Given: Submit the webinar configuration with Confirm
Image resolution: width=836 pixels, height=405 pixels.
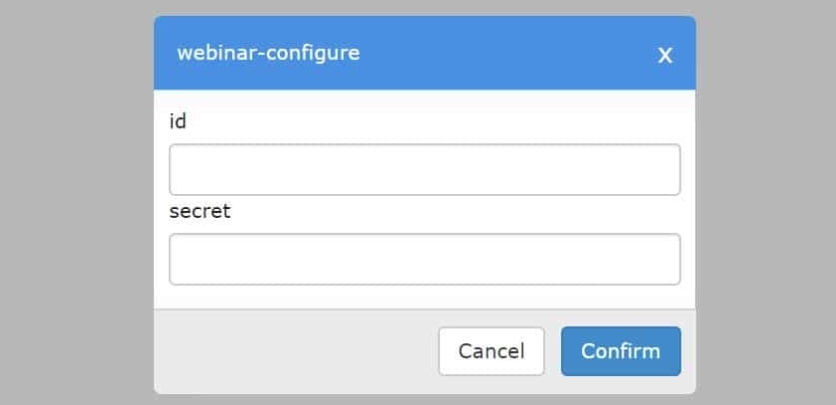Looking at the screenshot, I should tap(621, 351).
